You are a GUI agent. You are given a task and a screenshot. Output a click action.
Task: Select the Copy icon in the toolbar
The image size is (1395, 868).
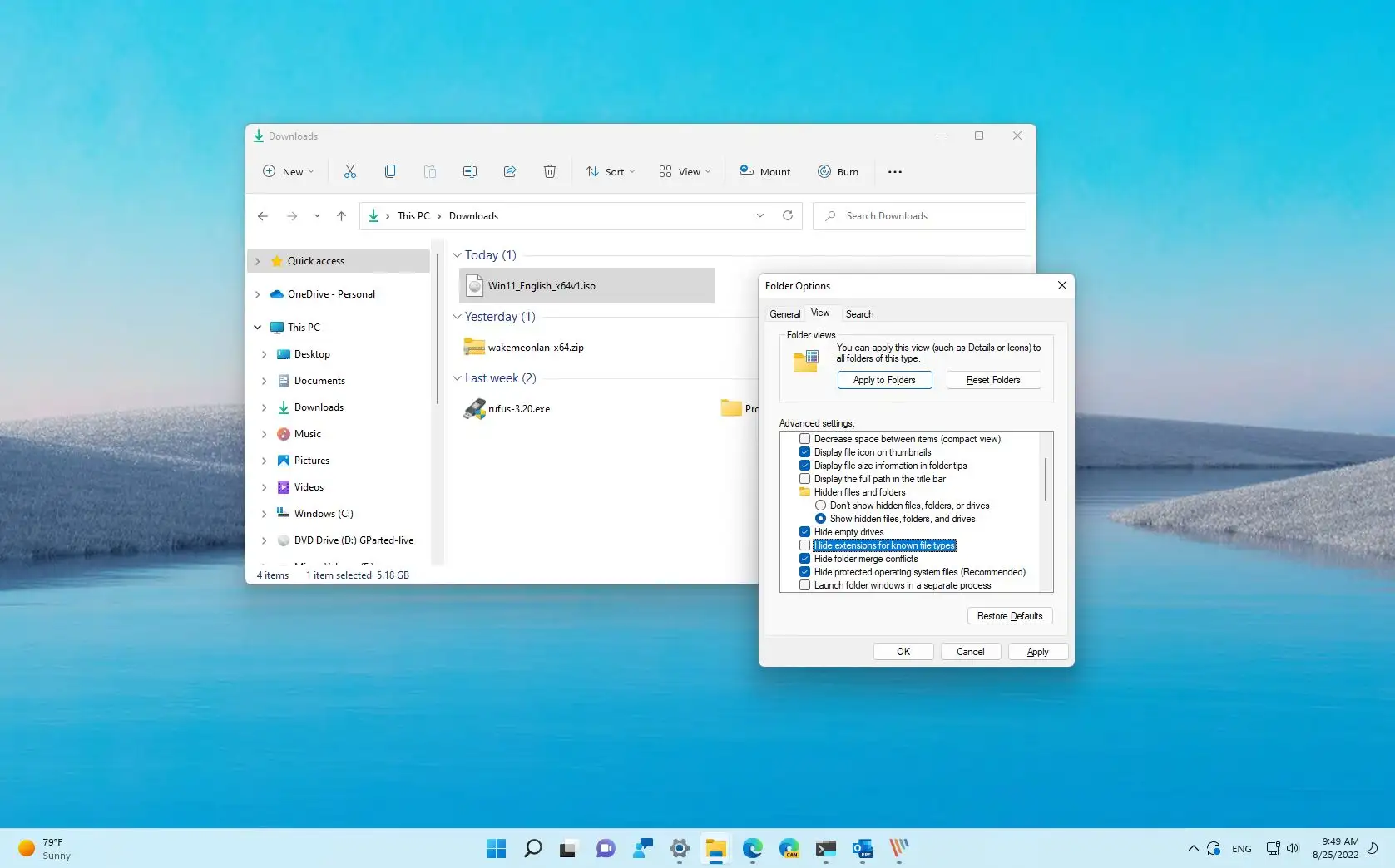click(389, 171)
